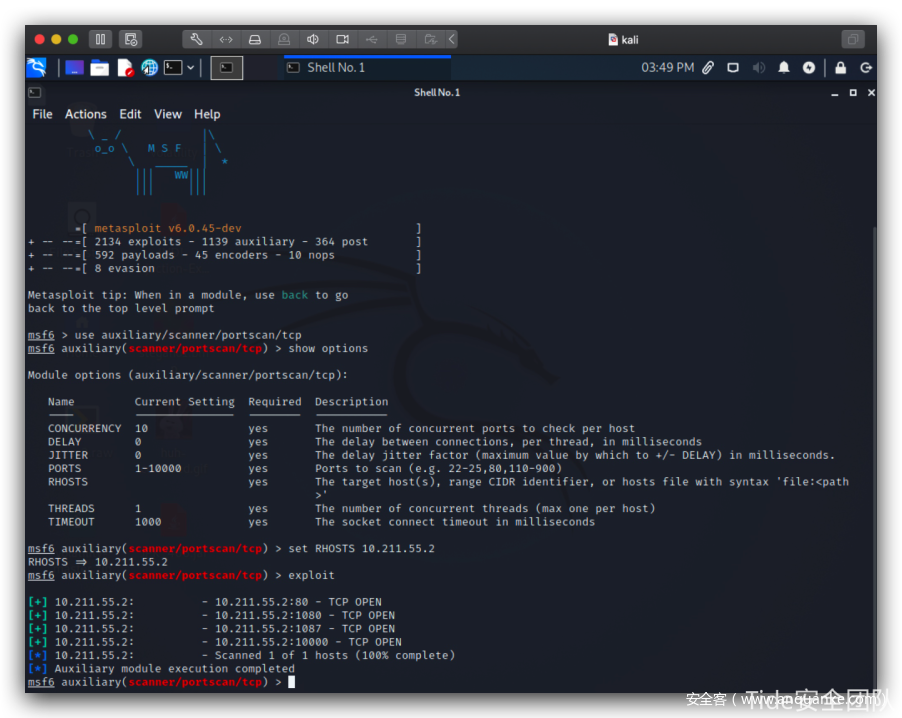
Task: Open notifications bell in the panel
Action: [x=784, y=68]
